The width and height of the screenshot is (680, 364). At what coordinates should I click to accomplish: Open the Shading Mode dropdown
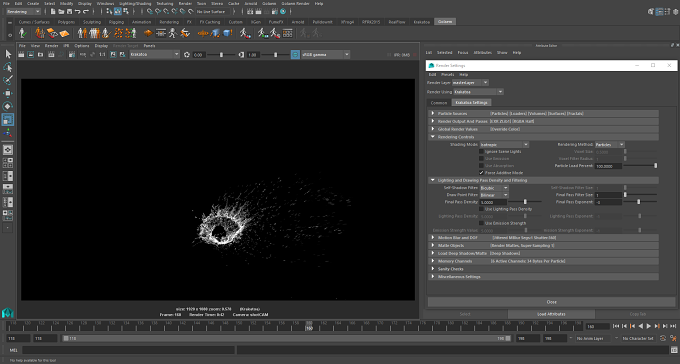point(504,144)
